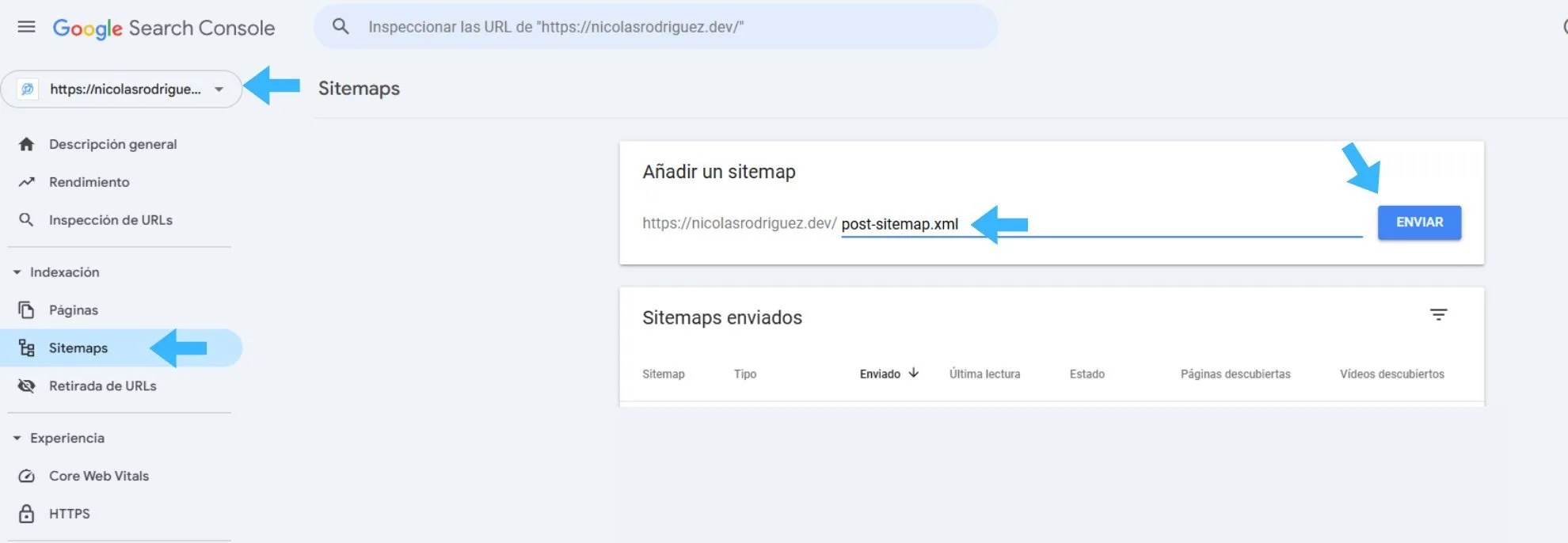Open the HTTPS report
Screen dimensions: 1568x543
point(70,514)
